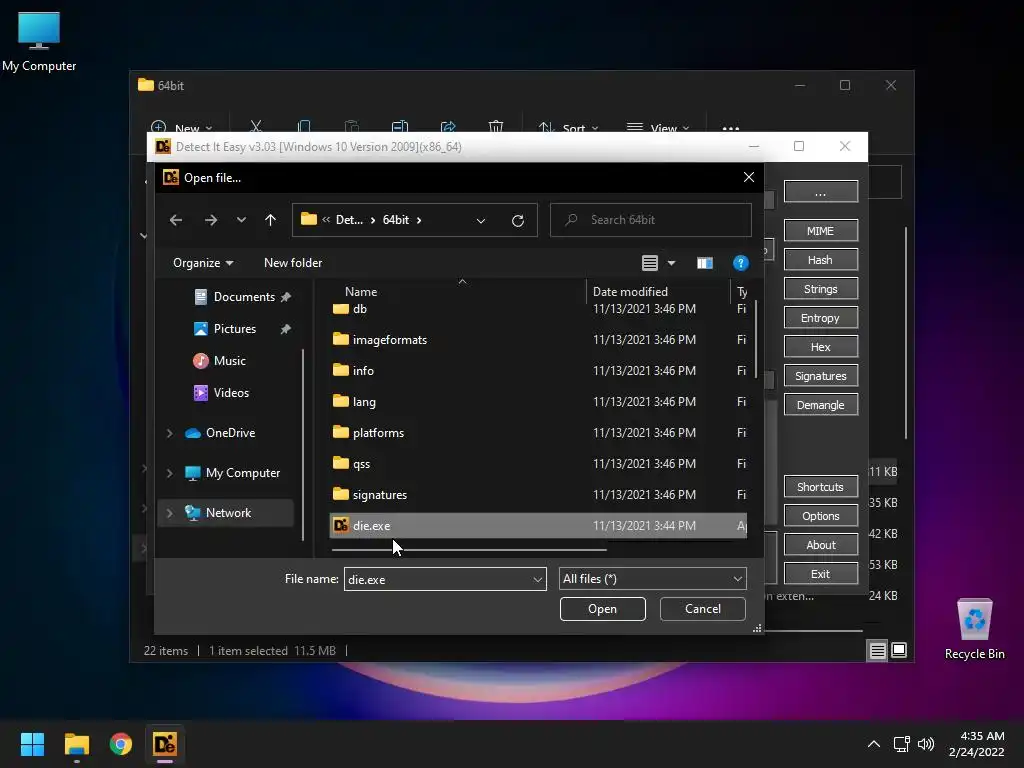Select the signatures folder

(x=538, y=494)
